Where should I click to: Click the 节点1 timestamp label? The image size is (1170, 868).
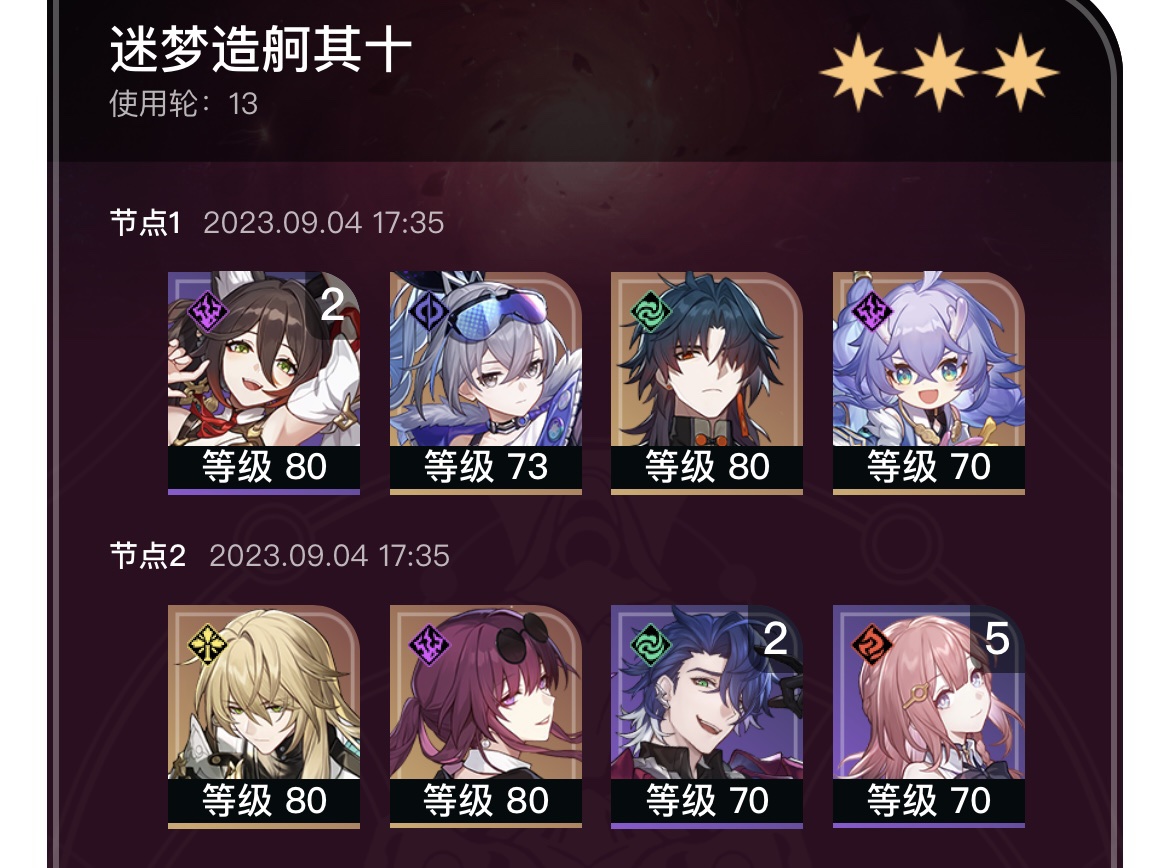tap(323, 223)
